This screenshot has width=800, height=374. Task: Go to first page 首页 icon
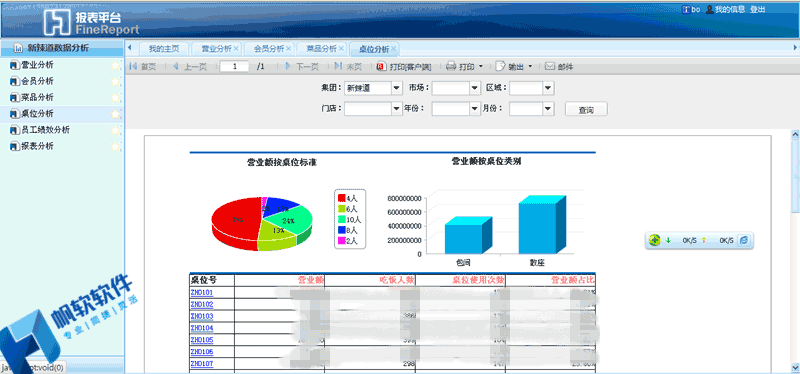pyautogui.click(x=134, y=66)
